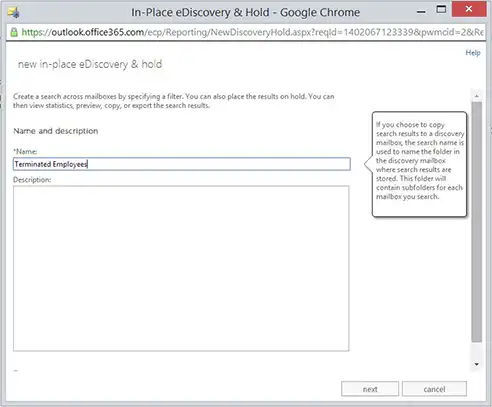The width and height of the screenshot is (492, 407).
Task: Focus the Name field containing Terminated Employees
Action: coord(182,164)
